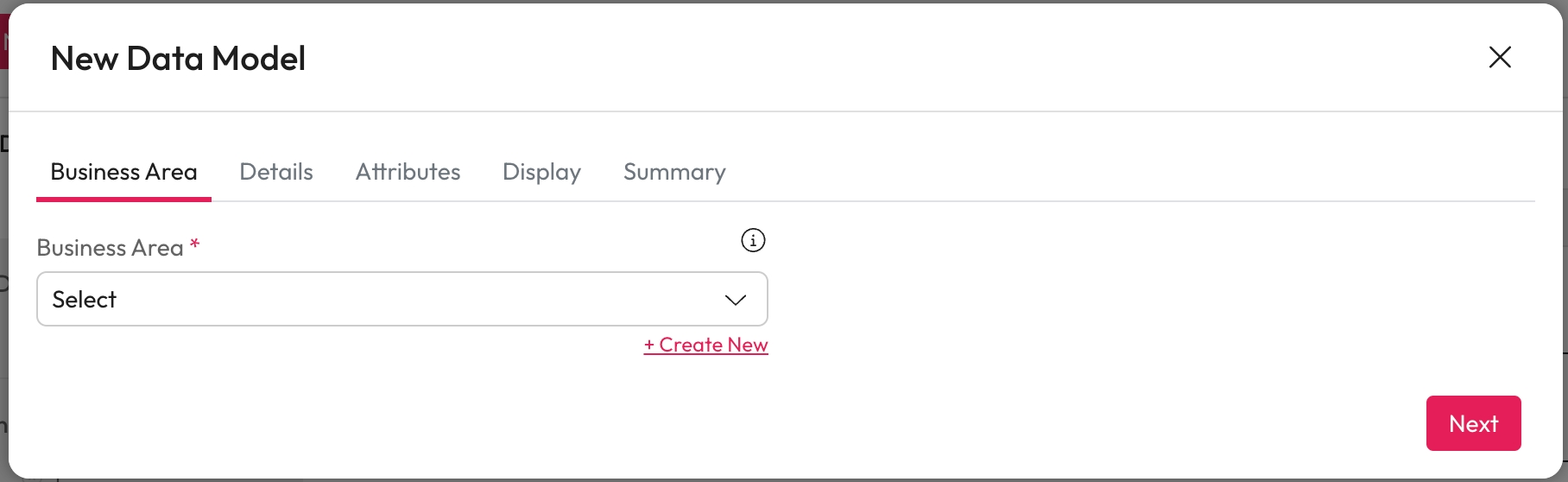Switch to the Details tab
Viewport: 1568px width, 482px height.
[276, 172]
